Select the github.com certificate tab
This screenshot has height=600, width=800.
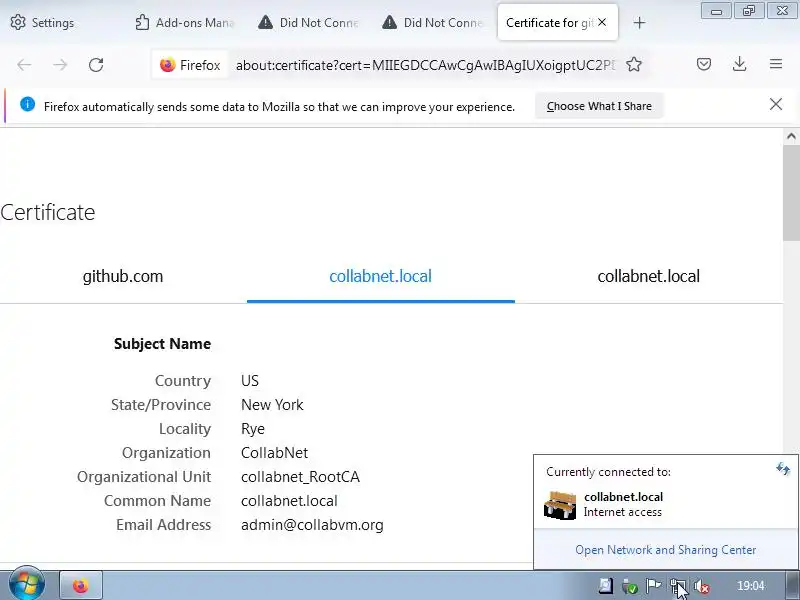[x=123, y=277]
